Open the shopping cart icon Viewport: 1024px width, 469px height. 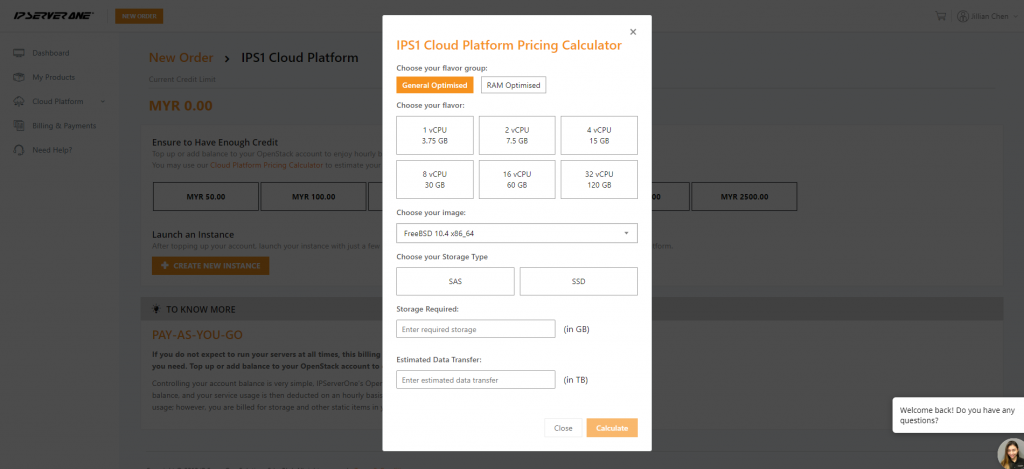click(940, 16)
